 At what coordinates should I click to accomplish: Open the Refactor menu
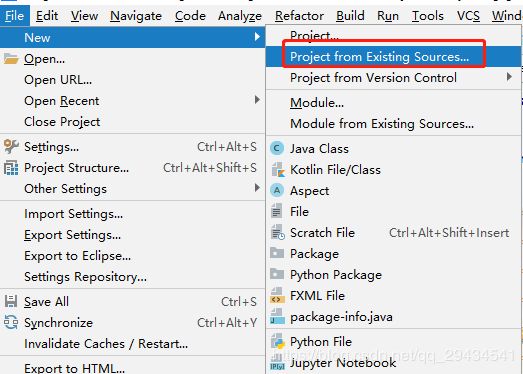[299, 16]
